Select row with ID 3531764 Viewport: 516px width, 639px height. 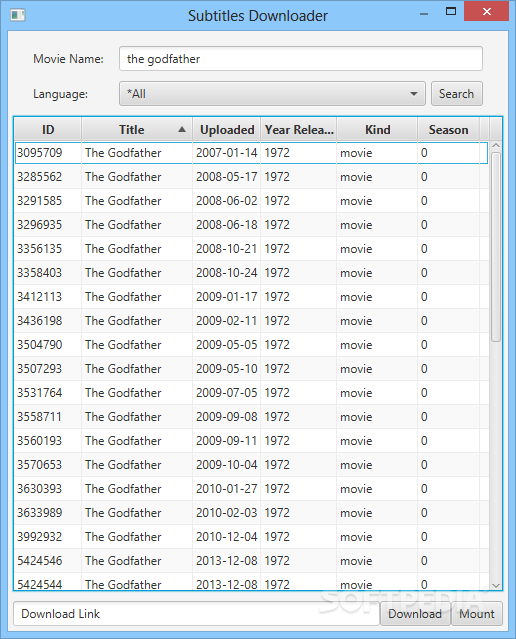[251, 393]
